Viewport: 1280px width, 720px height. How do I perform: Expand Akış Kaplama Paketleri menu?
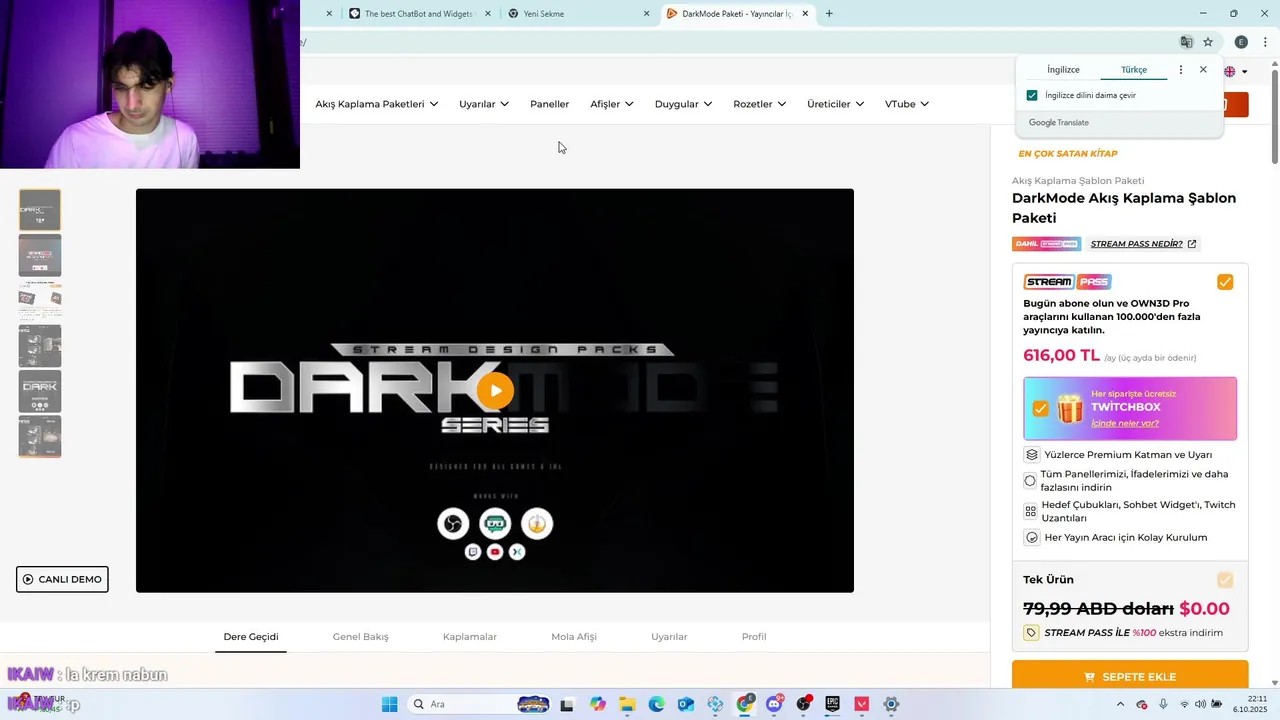point(377,104)
